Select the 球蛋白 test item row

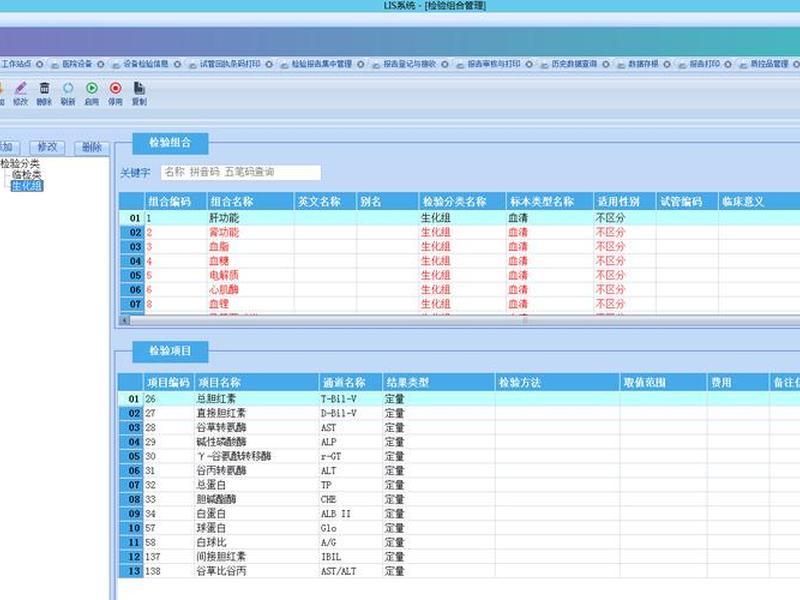pos(459,528)
